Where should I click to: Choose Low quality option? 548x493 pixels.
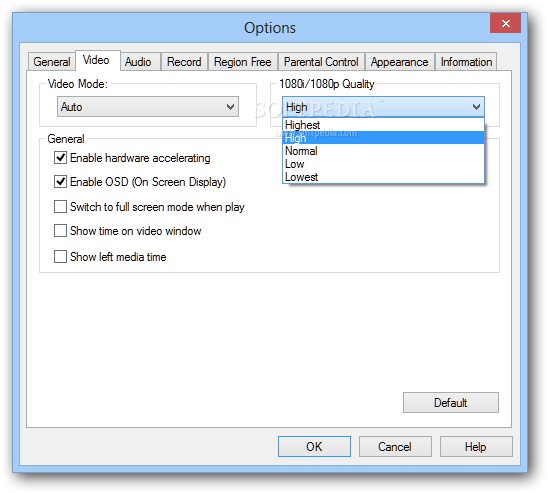pos(383,164)
